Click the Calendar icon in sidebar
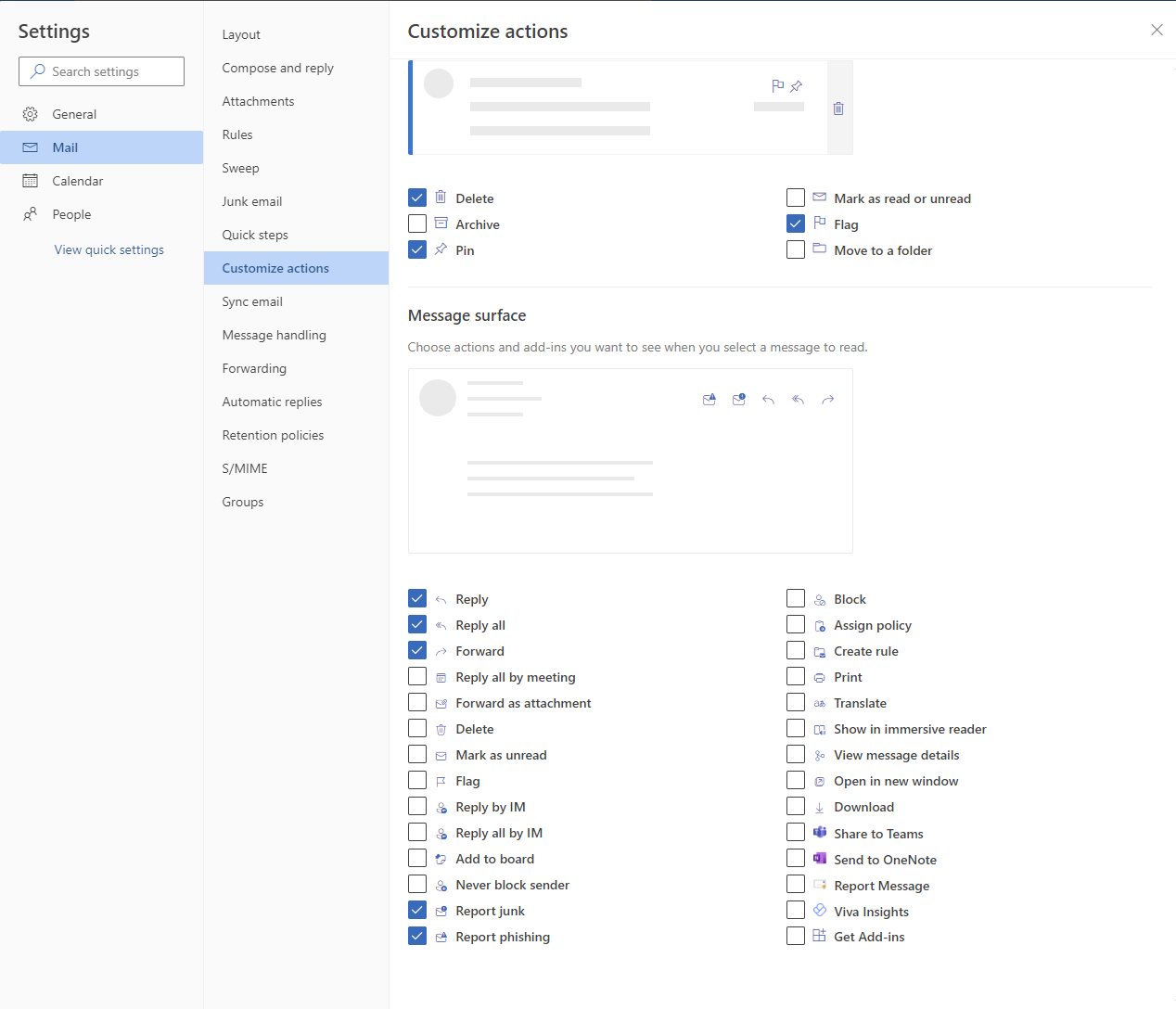Image resolution: width=1176 pixels, height=1009 pixels. 30,180
